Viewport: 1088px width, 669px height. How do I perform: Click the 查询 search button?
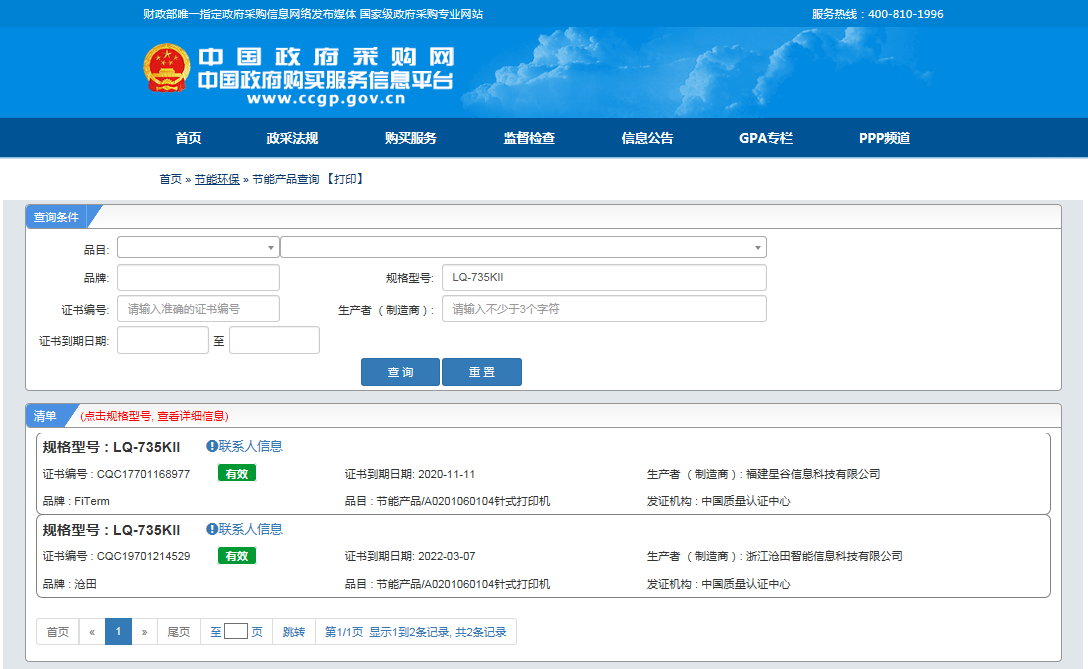click(x=400, y=372)
